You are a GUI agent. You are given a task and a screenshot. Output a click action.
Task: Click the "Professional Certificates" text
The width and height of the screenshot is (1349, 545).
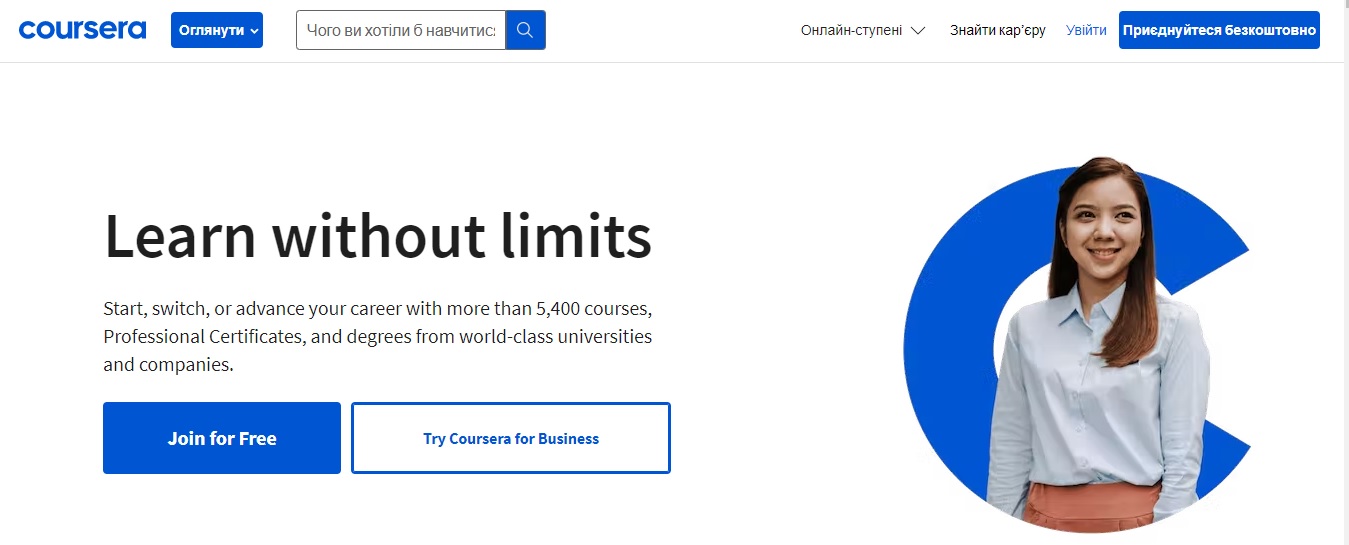coord(203,336)
